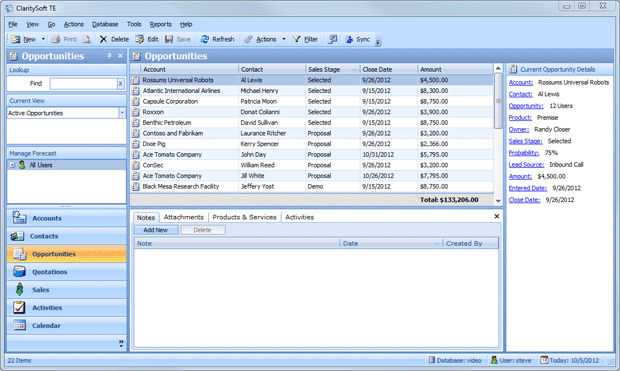The height and width of the screenshot is (371, 620).
Task: Pin the Opportunities side panel
Action: 110,56
